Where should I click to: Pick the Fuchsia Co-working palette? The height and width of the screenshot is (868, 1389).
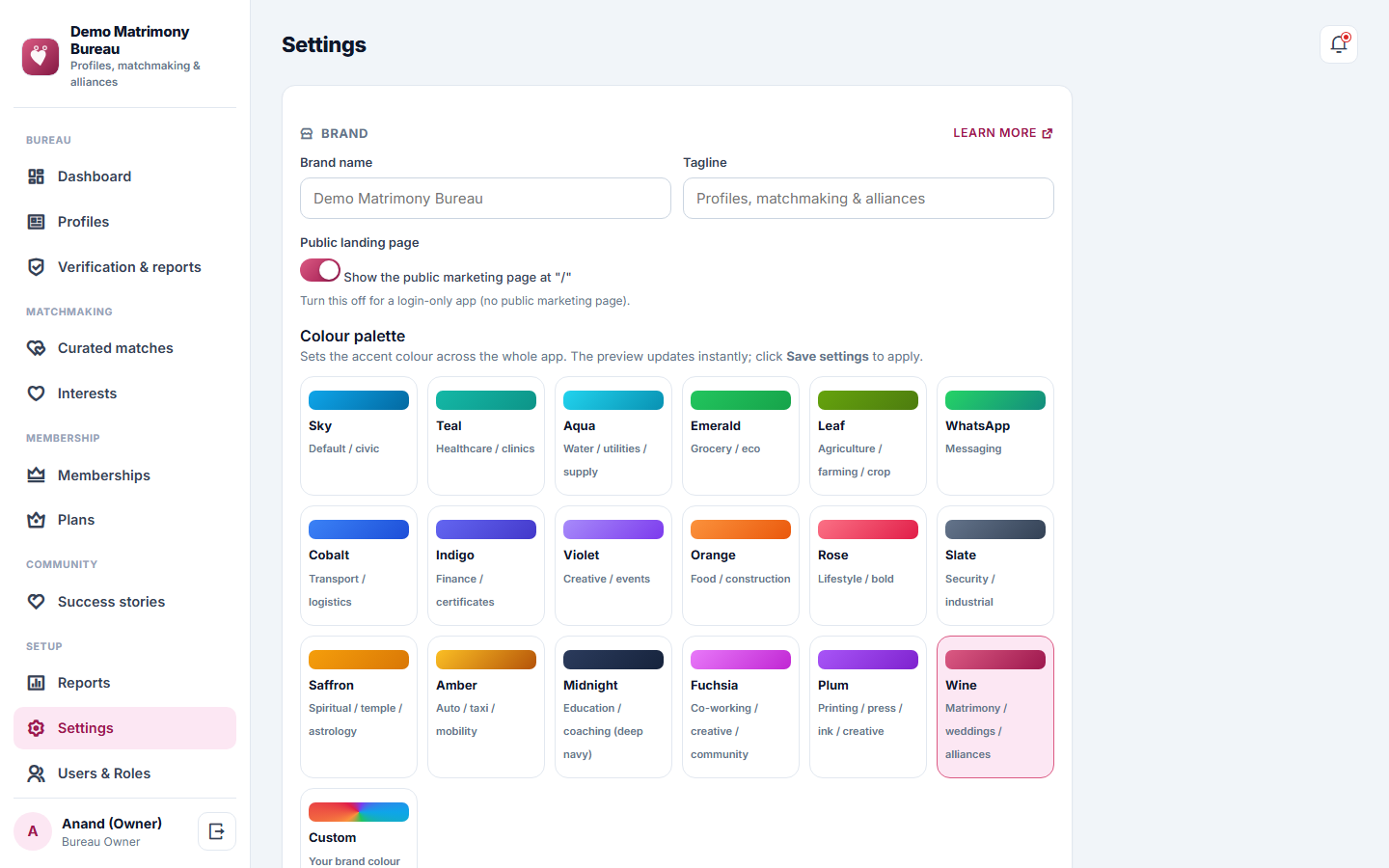pyautogui.click(x=741, y=707)
